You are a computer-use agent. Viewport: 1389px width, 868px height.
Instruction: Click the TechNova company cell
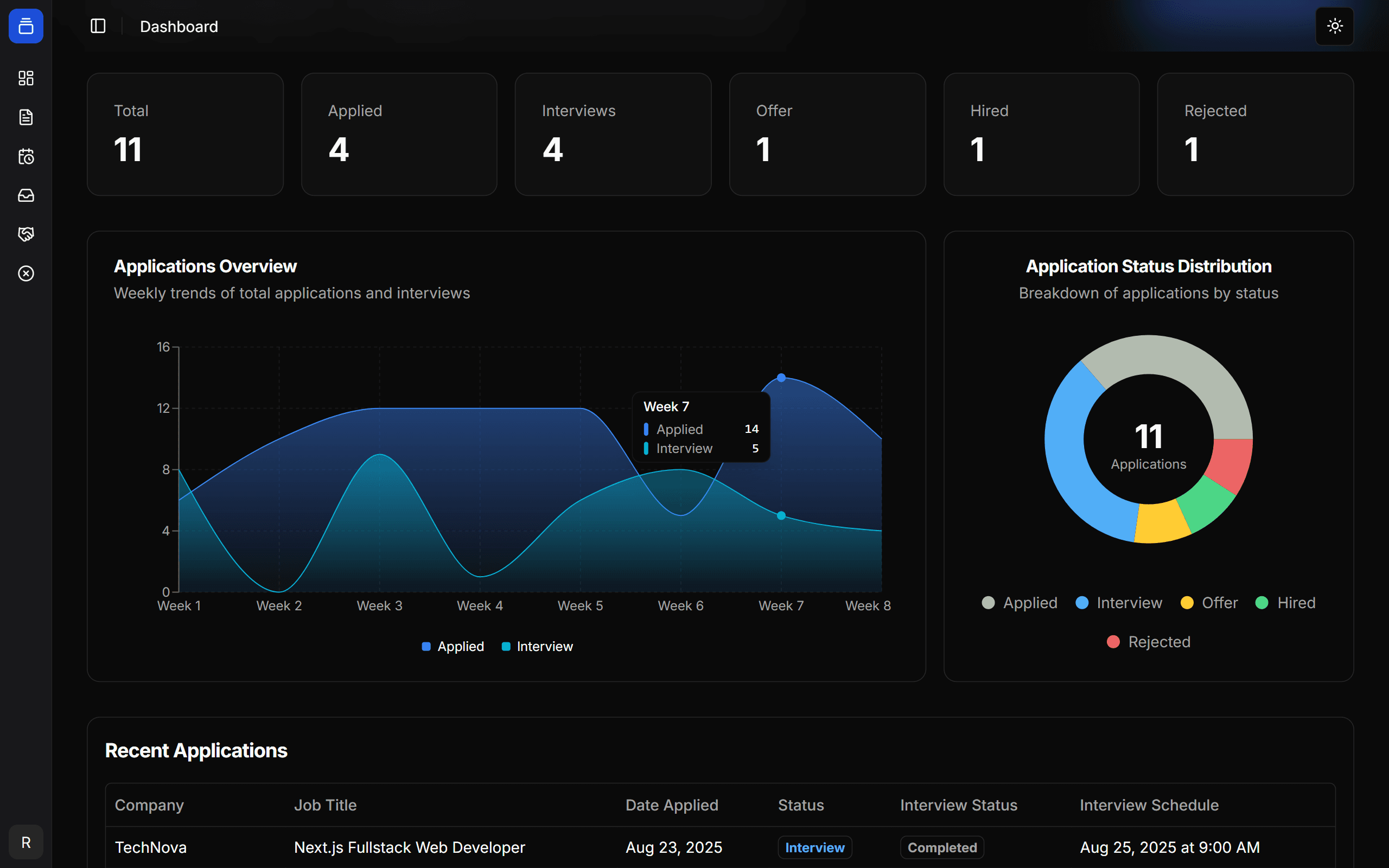(151, 847)
